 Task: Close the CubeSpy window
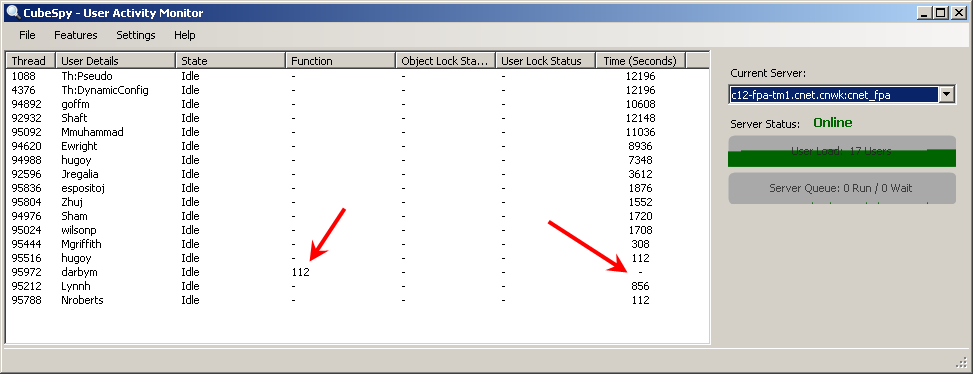pyautogui.click(x=958, y=12)
